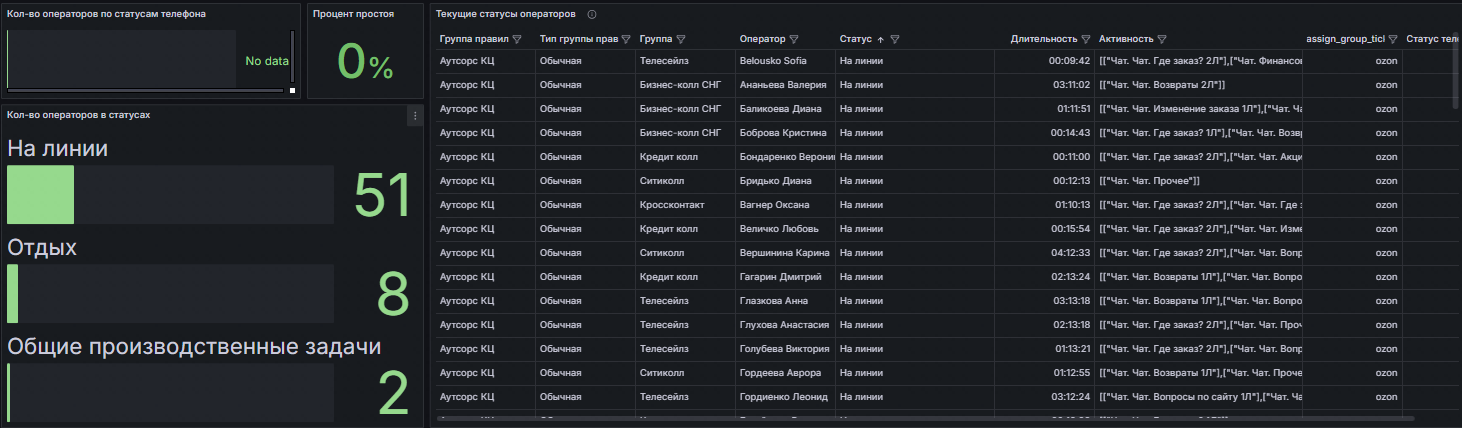Open the filter icon next to assign_group_ticl

coord(1393,40)
